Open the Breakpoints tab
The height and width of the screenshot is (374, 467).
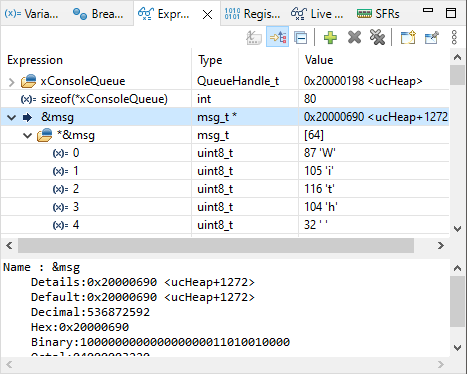tap(98, 14)
